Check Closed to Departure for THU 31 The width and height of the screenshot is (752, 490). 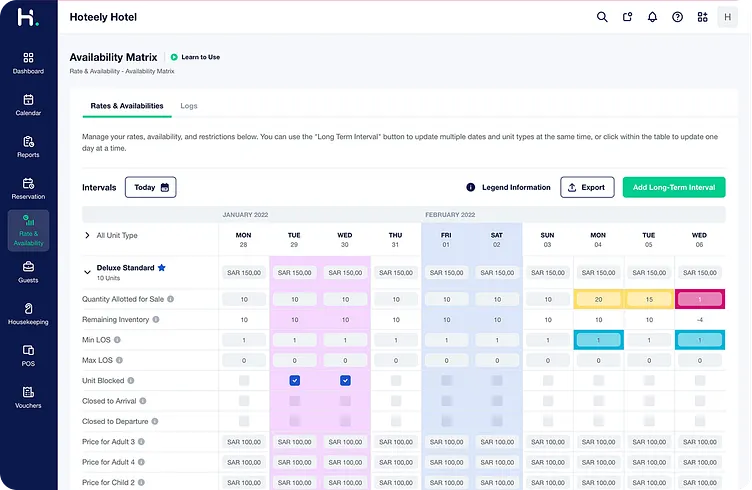[396, 421]
